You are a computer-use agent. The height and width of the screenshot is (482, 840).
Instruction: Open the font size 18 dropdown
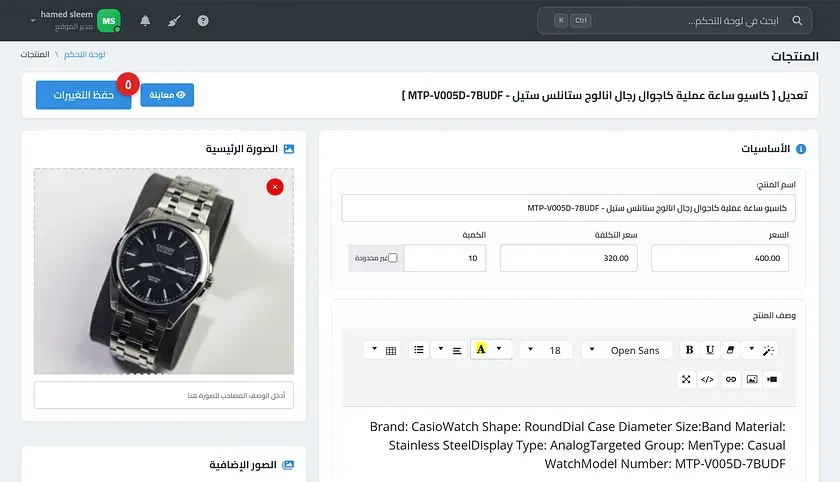pos(546,350)
